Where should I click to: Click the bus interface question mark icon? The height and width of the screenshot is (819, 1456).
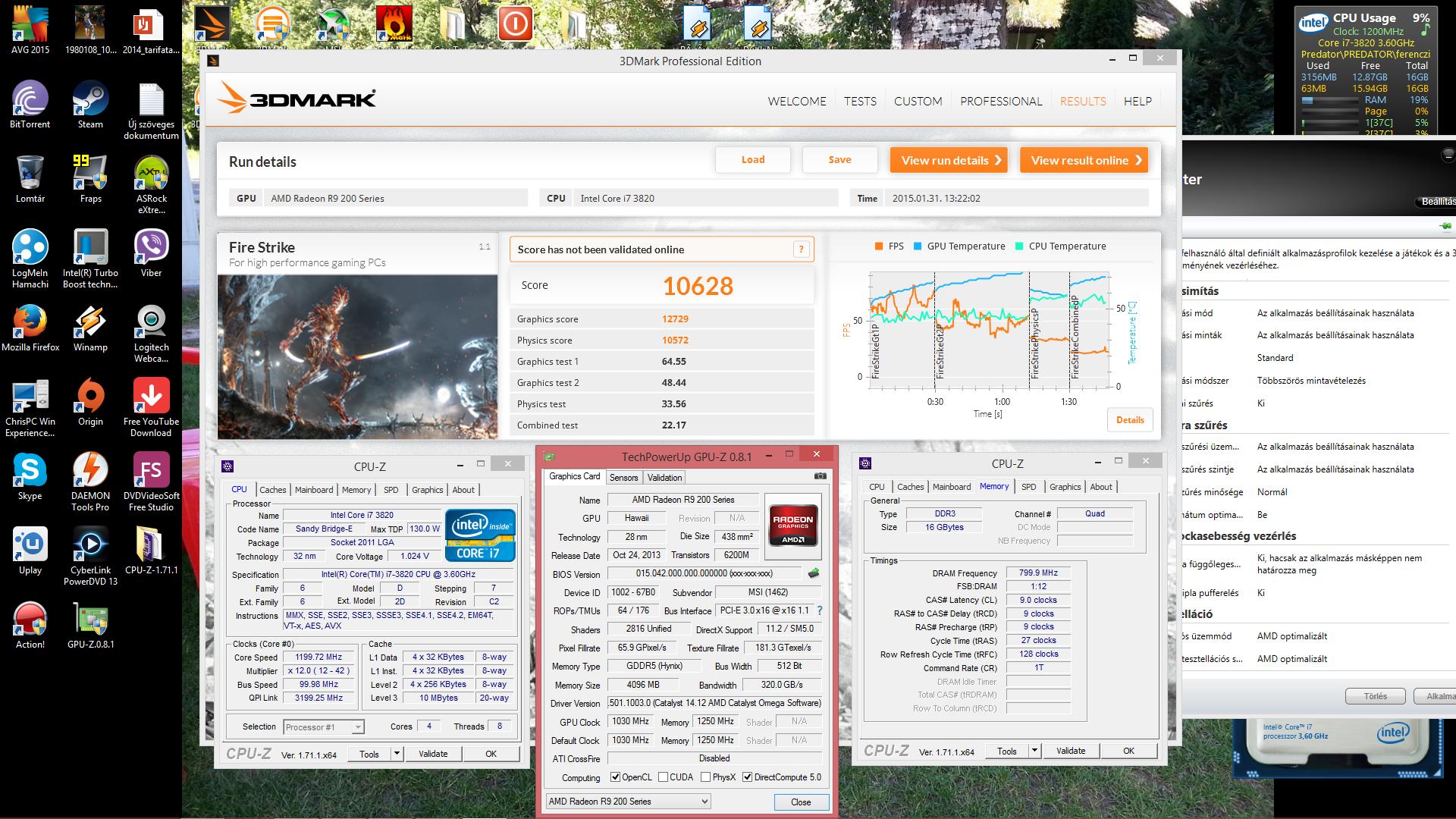pos(819,610)
